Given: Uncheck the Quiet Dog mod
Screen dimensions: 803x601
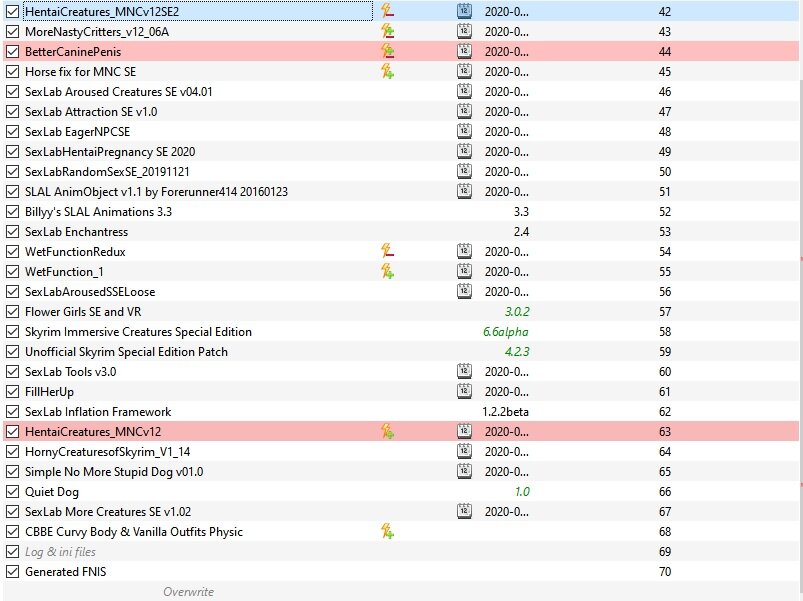Looking at the screenshot, I should click(12, 491).
